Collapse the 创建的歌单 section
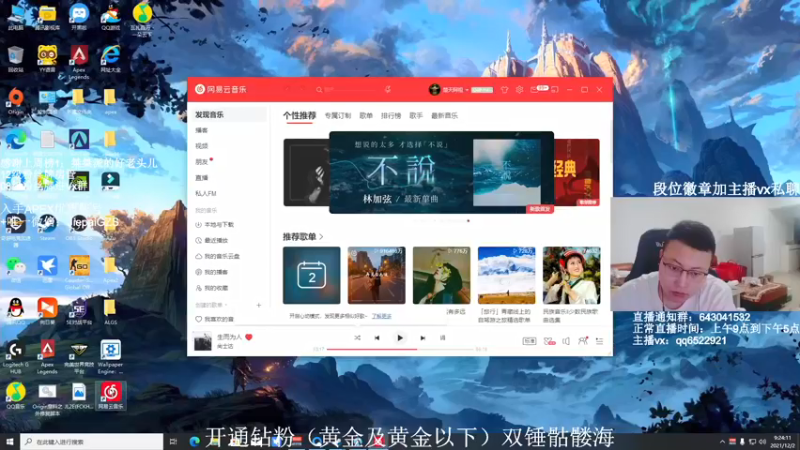 coord(211,305)
